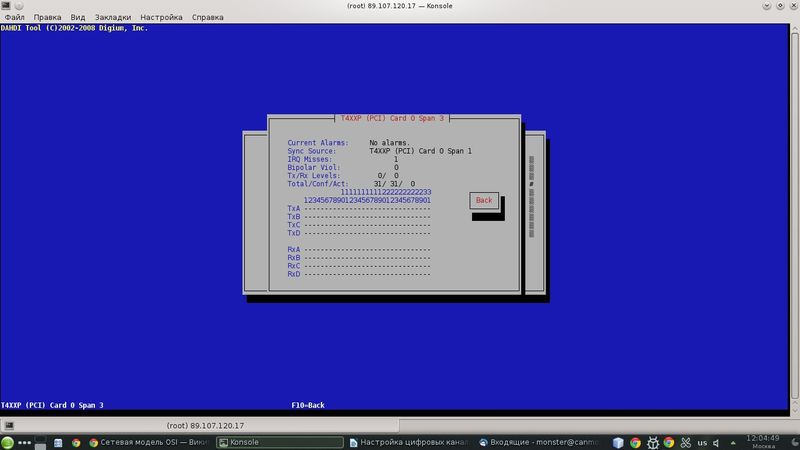Click the openSUSE application launcher icon

[8, 442]
